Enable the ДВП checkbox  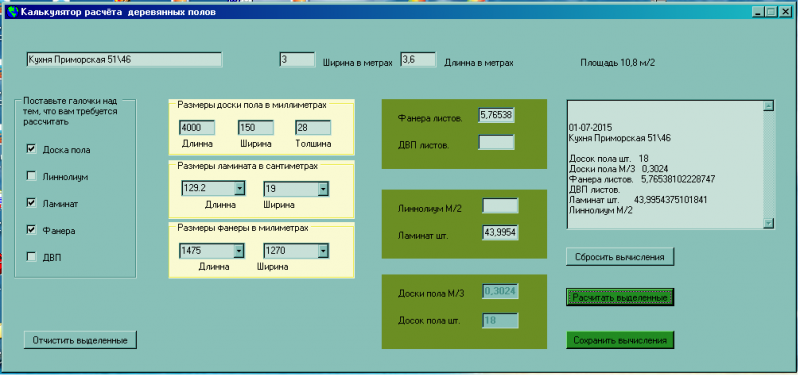31,257
